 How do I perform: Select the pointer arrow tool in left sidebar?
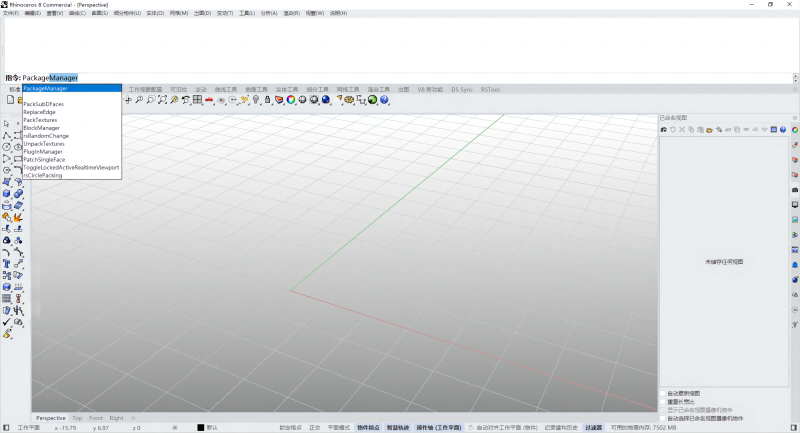pos(7,123)
